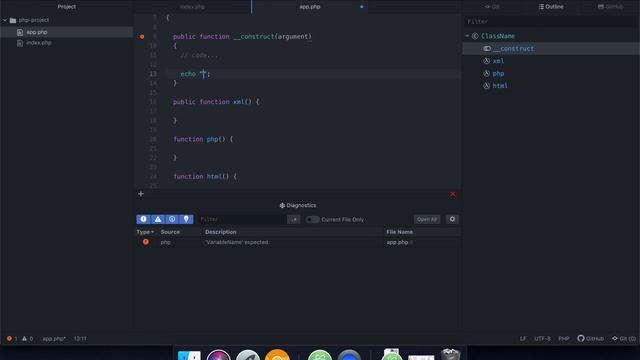Click 'php' in the Source column
The image size is (640, 360).
pos(165,242)
